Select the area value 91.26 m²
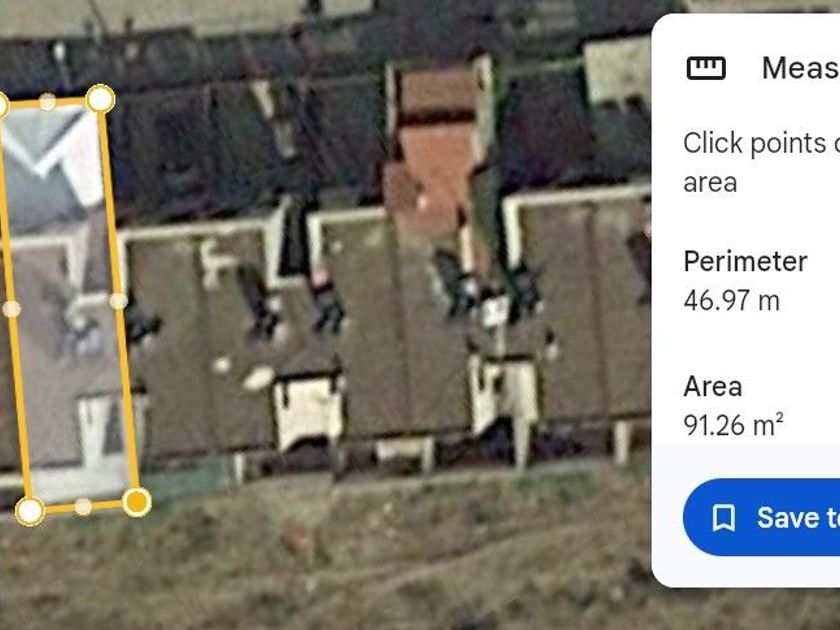 [733, 425]
